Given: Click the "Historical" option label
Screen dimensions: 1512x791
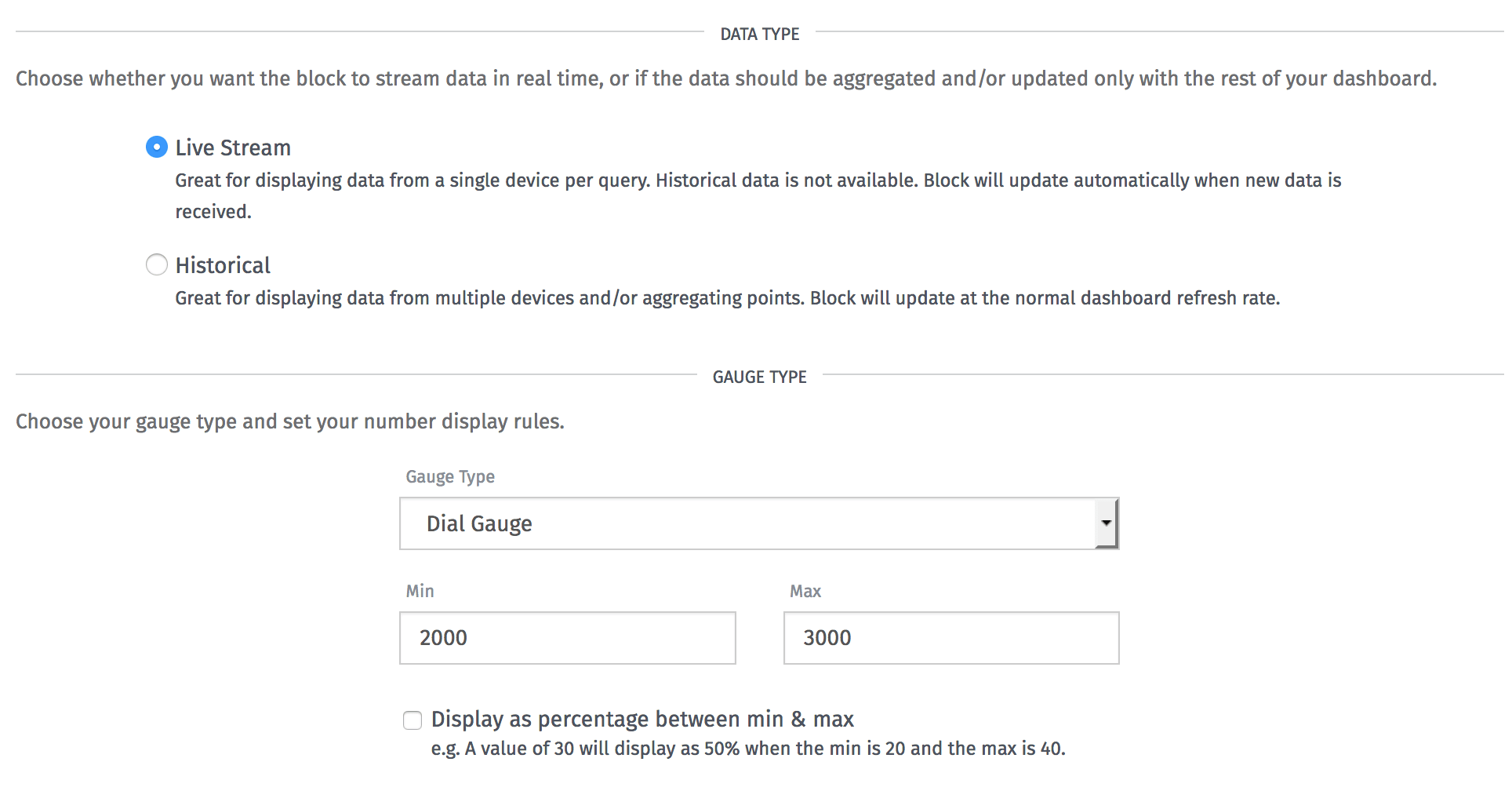Looking at the screenshot, I should (223, 265).
